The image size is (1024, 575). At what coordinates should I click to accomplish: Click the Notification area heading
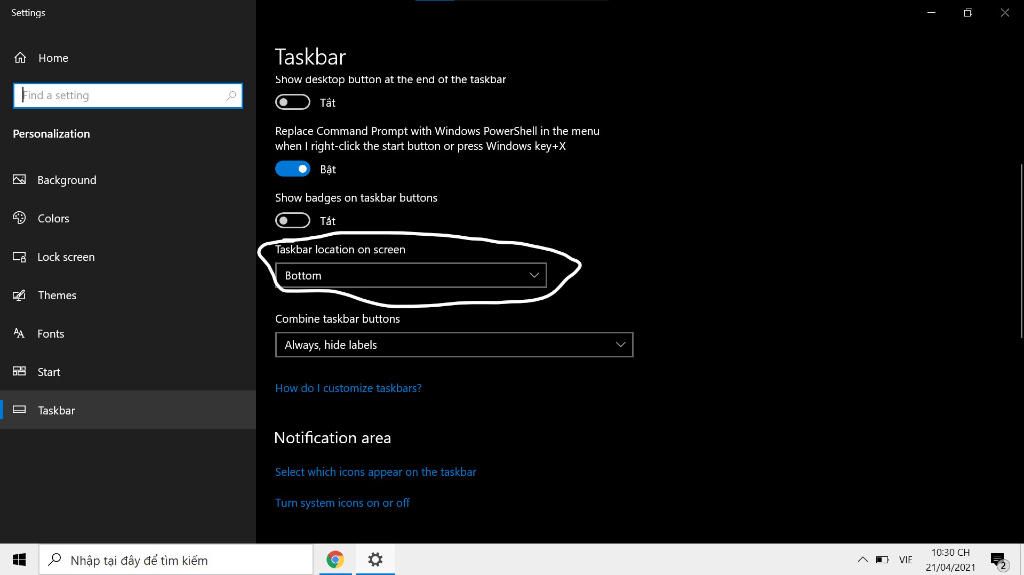(x=332, y=438)
